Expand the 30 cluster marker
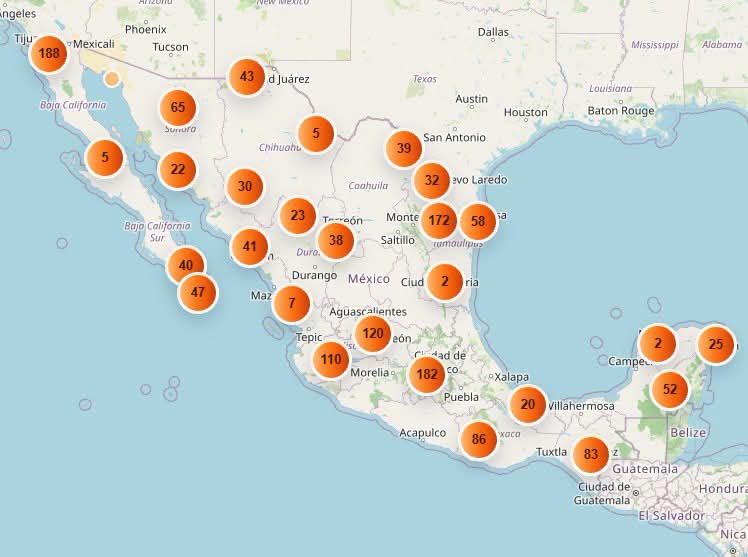Viewport: 748px width, 557px height. point(245,186)
